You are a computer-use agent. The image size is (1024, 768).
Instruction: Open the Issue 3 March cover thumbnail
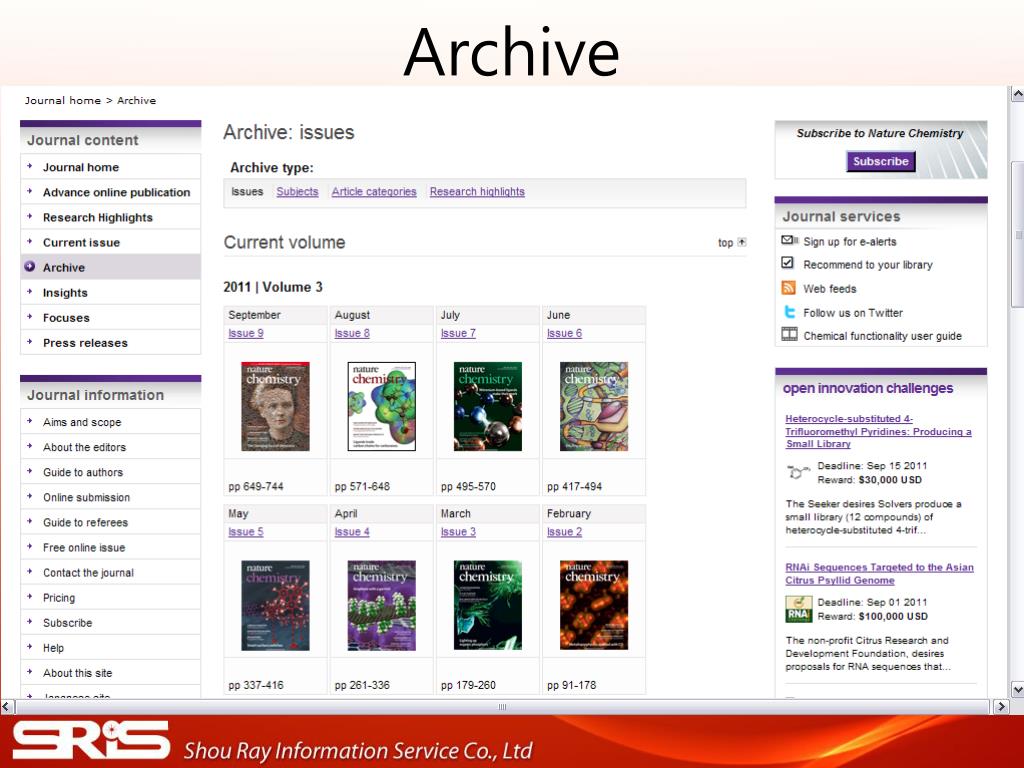487,605
